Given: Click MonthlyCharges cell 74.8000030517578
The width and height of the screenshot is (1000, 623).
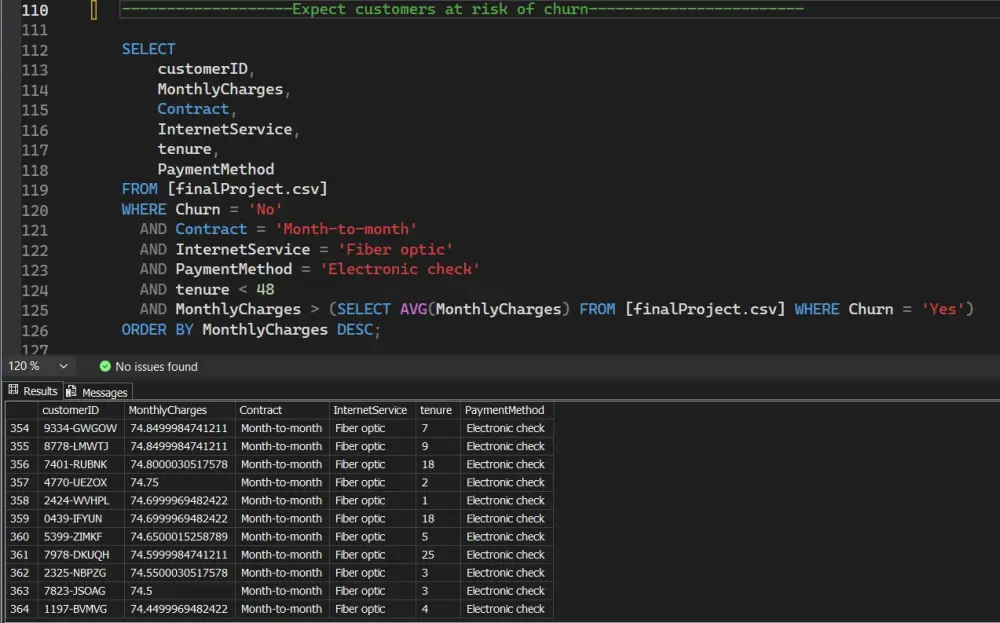Looking at the screenshot, I should tap(179, 464).
